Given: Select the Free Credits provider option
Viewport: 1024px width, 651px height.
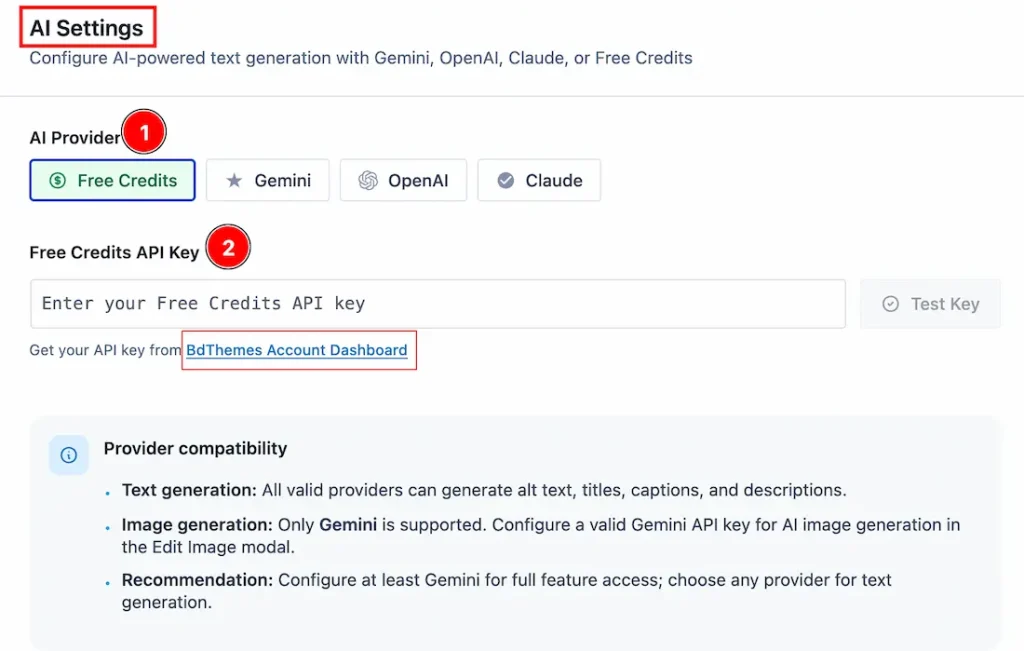Looking at the screenshot, I should (x=112, y=180).
